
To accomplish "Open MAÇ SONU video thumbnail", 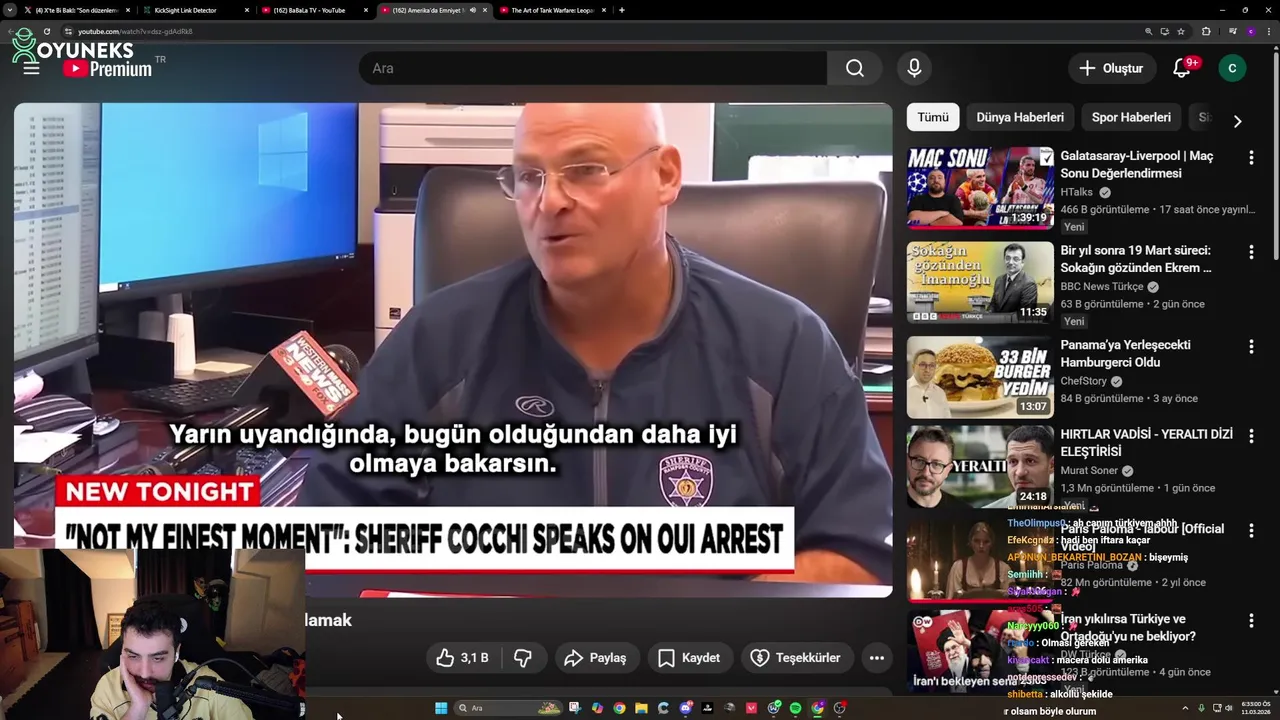I will (x=980, y=188).
